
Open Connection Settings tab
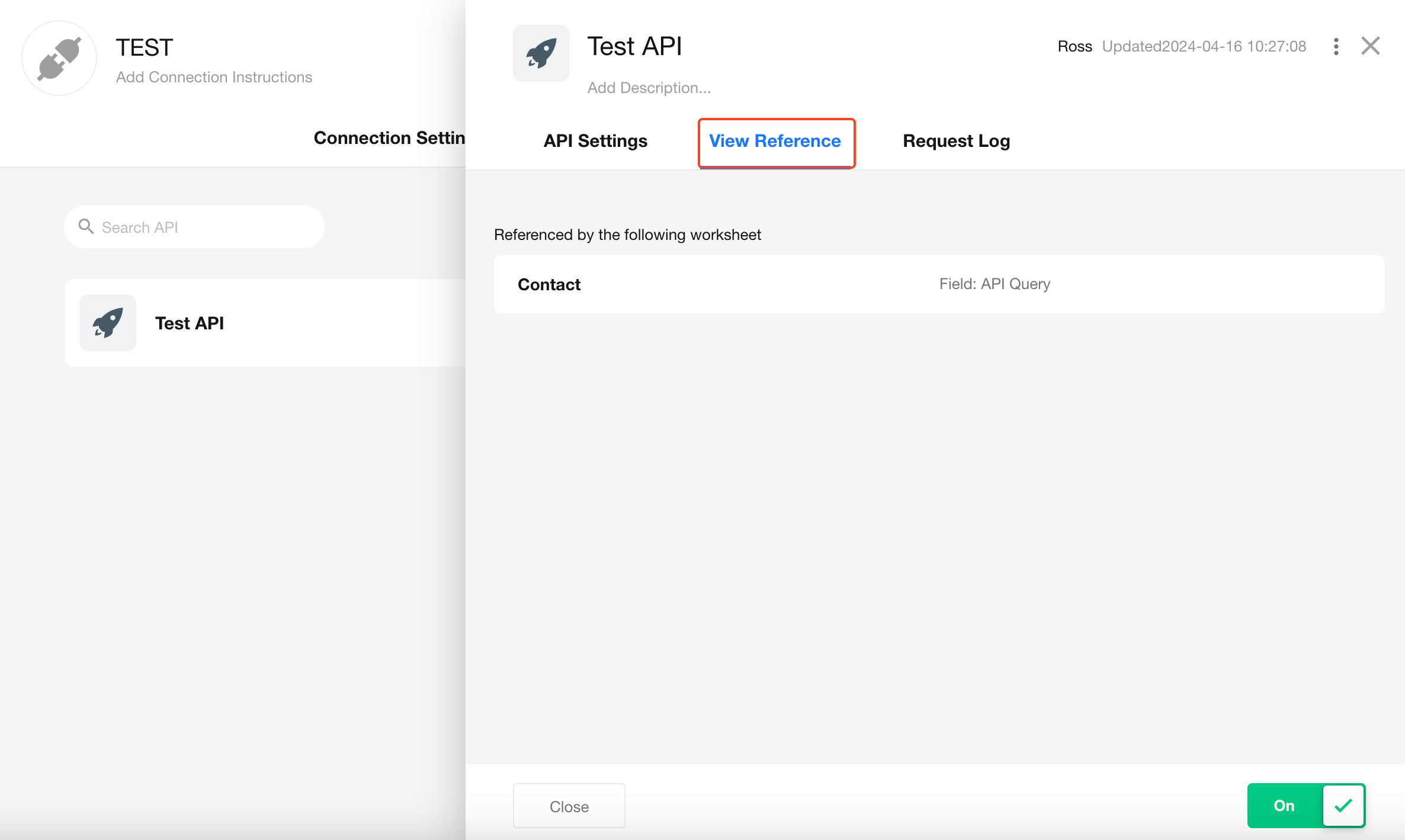[389, 138]
